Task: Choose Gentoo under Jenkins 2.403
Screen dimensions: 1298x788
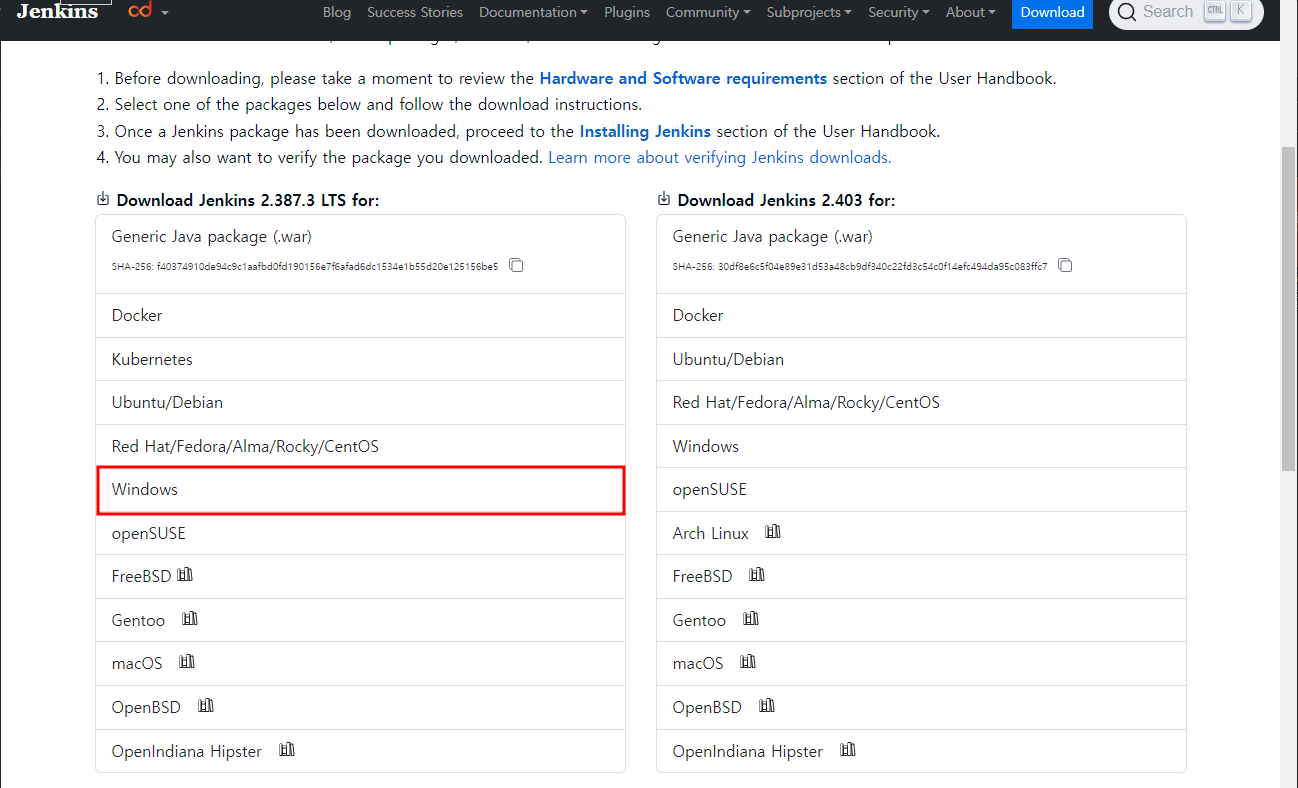Action: (x=921, y=620)
